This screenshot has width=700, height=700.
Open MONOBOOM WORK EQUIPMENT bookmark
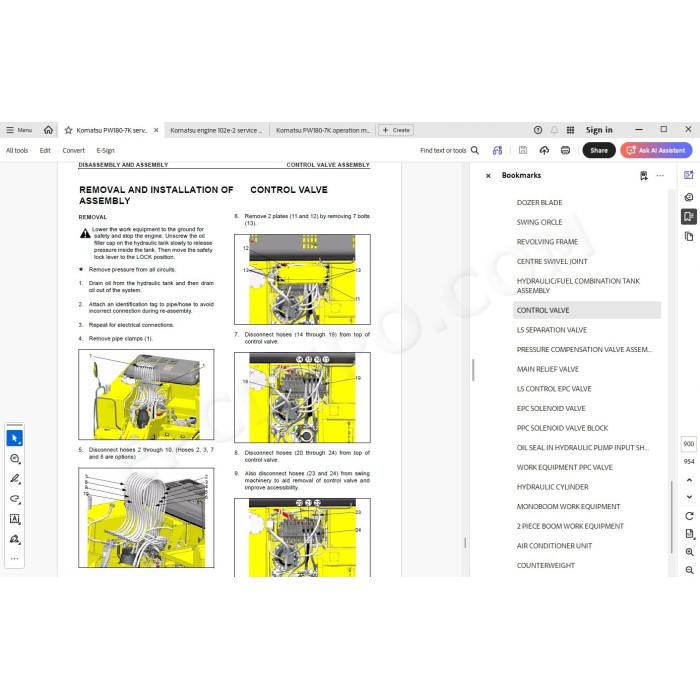pos(568,507)
